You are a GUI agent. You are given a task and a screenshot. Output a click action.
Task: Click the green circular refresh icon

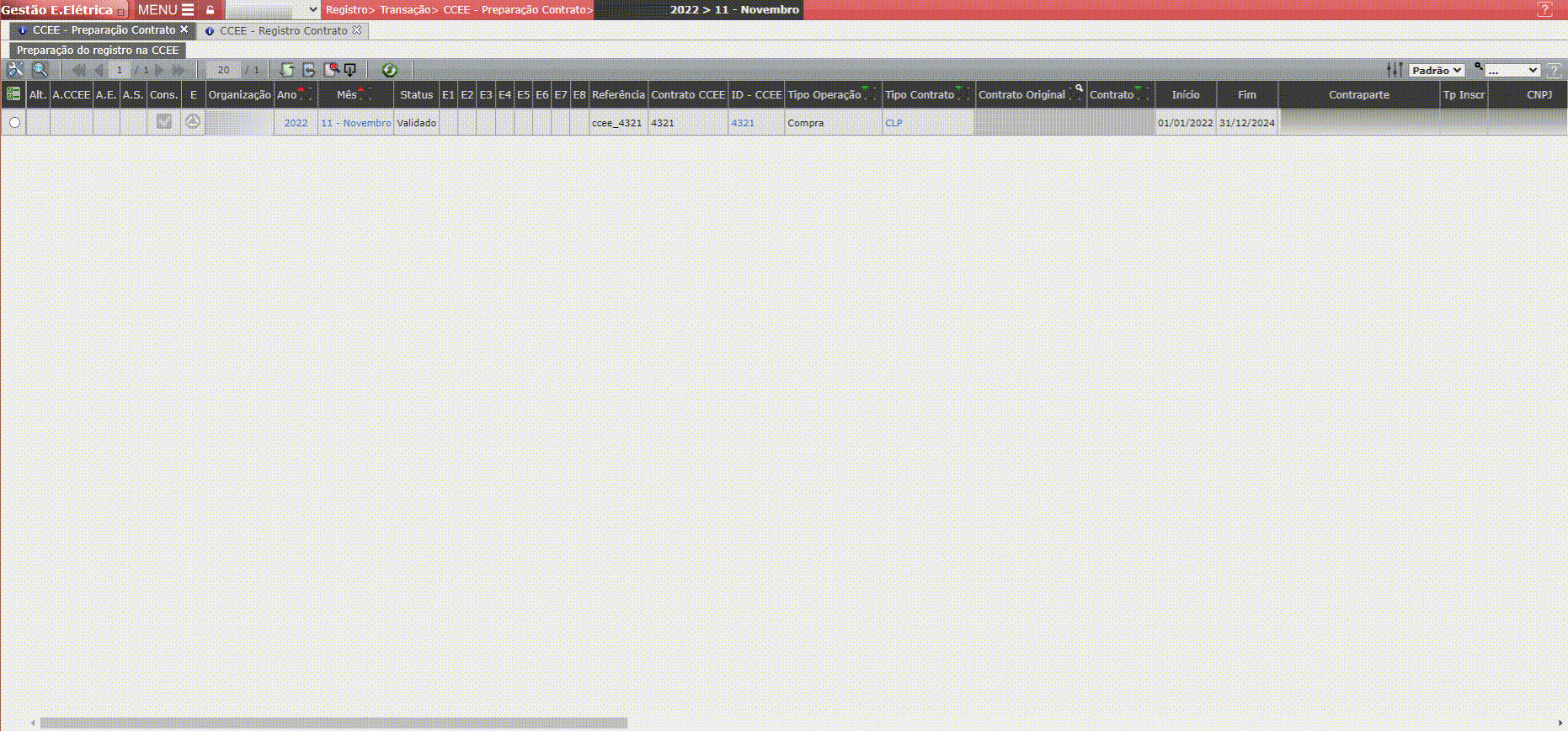pyautogui.click(x=389, y=70)
